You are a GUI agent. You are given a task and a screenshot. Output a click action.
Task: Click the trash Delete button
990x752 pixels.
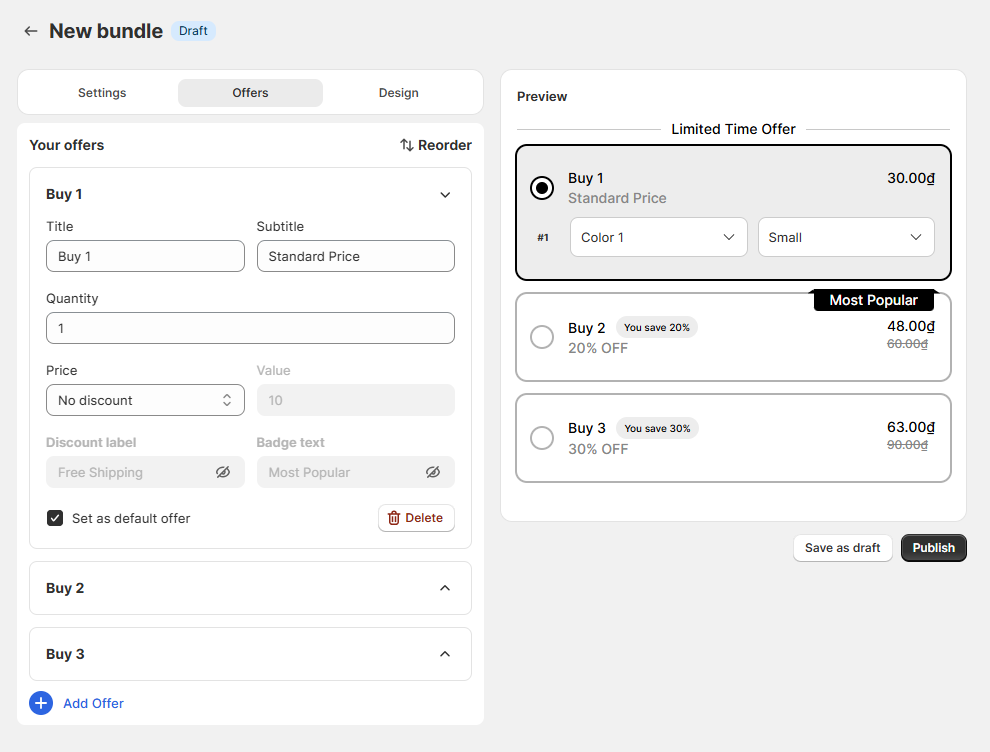pyautogui.click(x=416, y=518)
